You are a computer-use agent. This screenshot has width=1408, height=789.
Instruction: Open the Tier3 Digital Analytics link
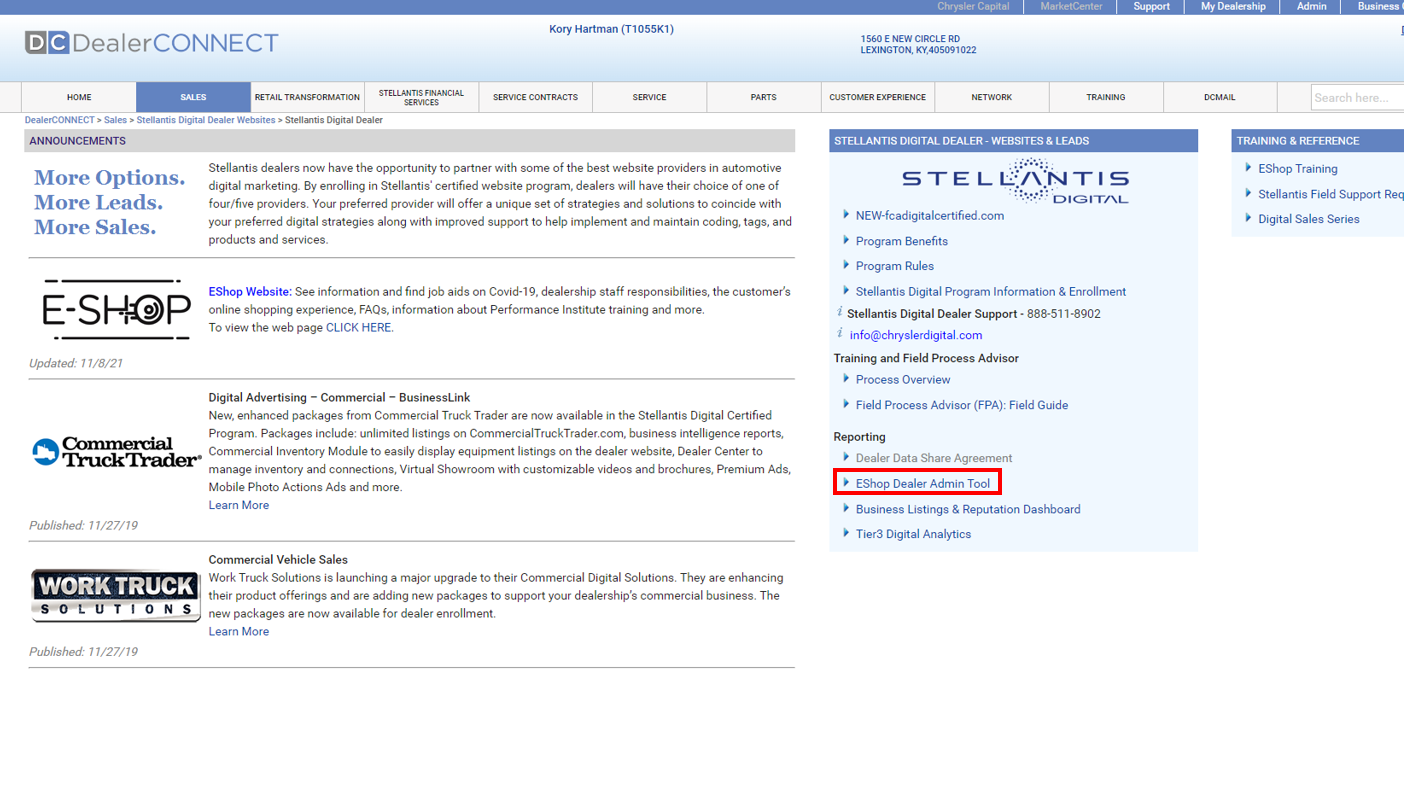click(913, 534)
